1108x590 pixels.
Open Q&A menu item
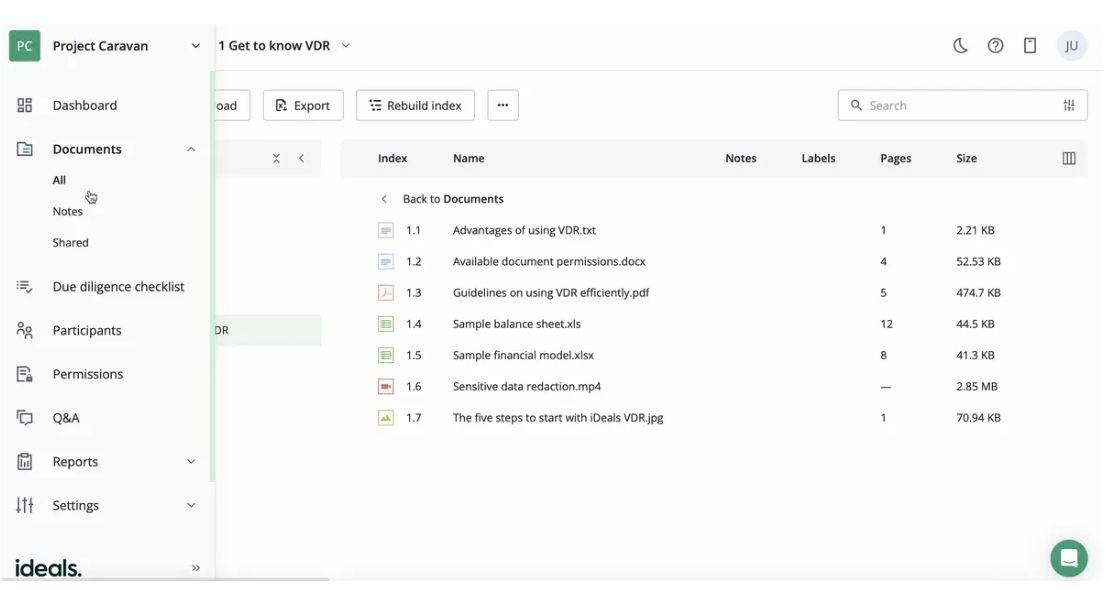tap(66, 418)
